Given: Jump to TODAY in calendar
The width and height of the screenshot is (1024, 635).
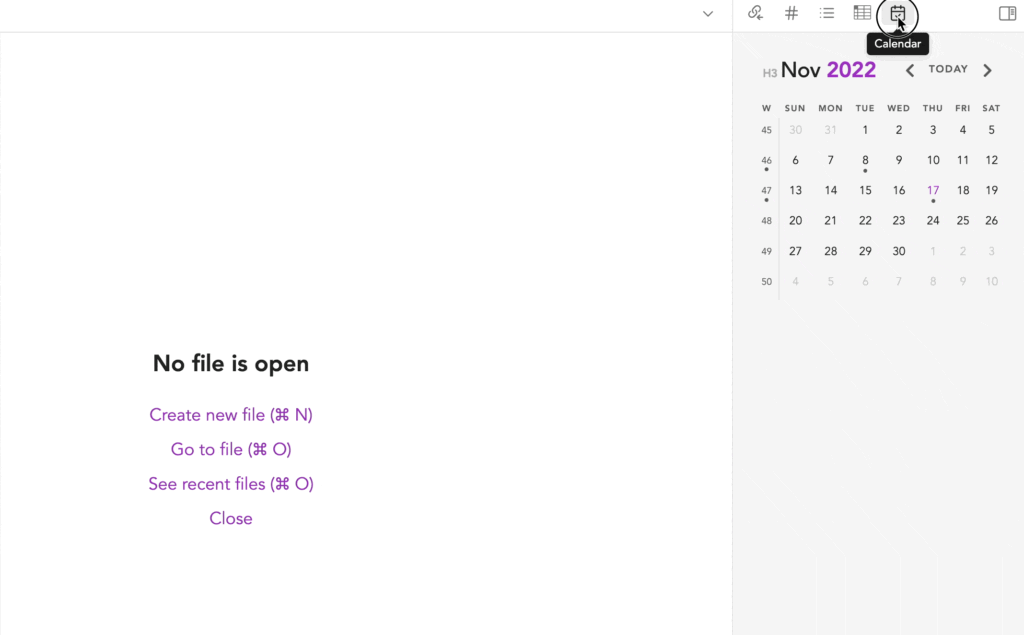Looking at the screenshot, I should (948, 70).
